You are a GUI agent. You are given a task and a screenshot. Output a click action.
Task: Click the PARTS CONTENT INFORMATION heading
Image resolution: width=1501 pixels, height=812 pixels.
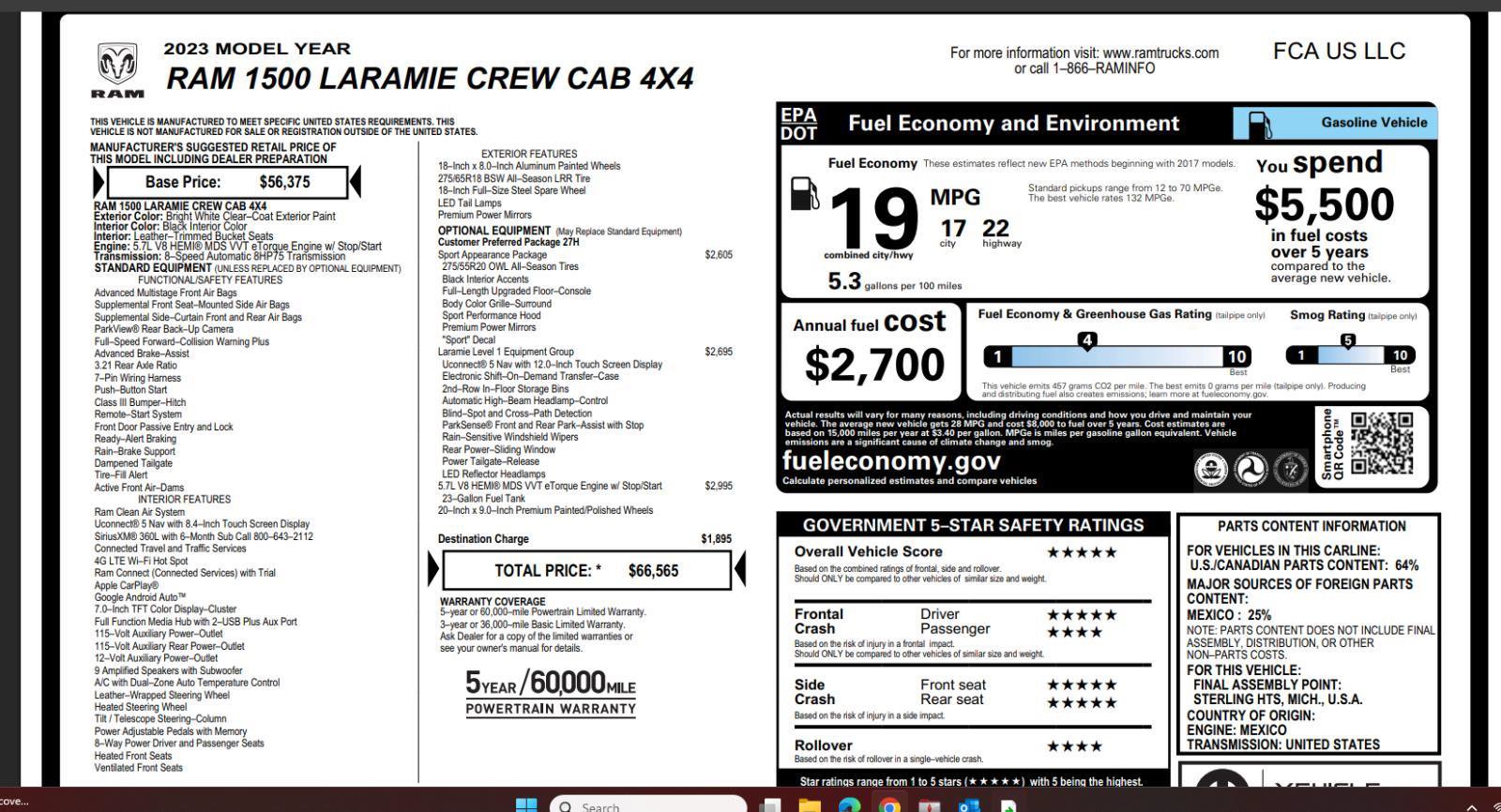[1311, 527]
